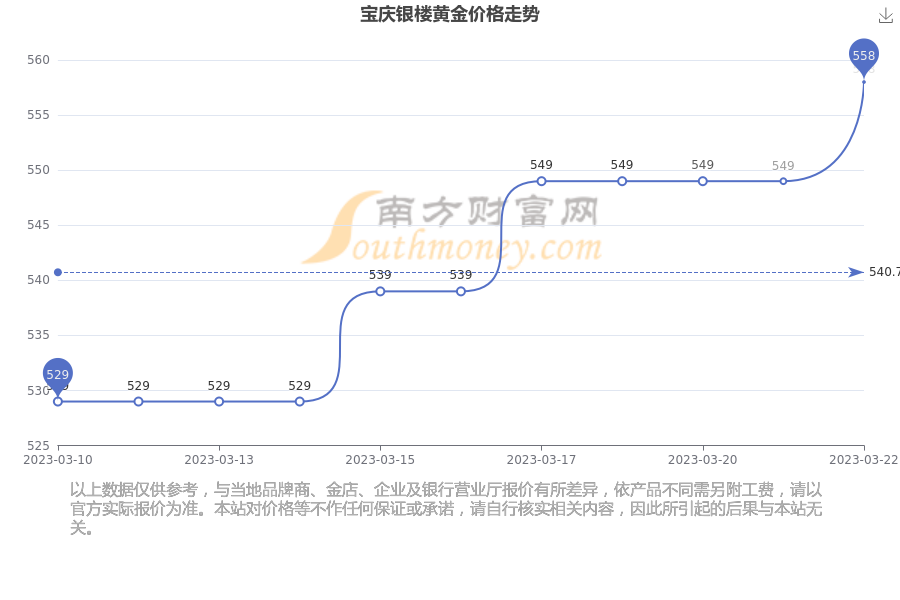Click the x-axis label 2023-03-15
This screenshot has width=900, height=600.
[x=380, y=460]
